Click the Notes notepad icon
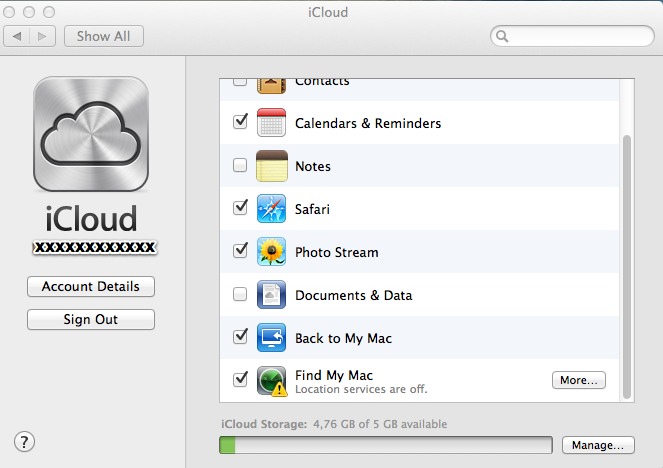Screen dimensions: 663x468 coord(271,166)
